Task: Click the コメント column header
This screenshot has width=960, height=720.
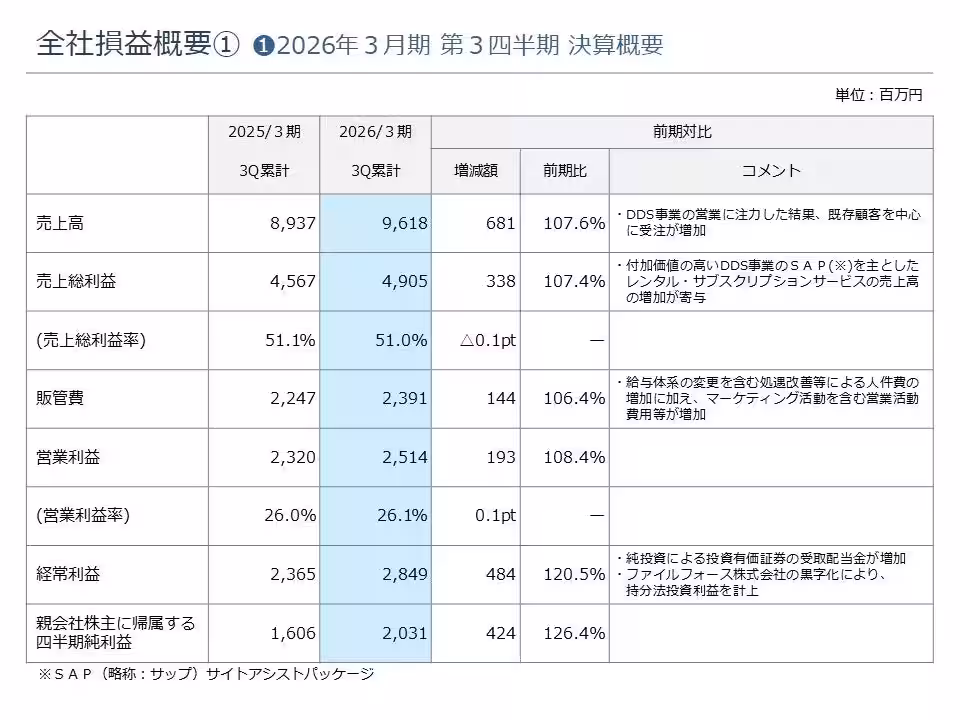Action: point(771,171)
